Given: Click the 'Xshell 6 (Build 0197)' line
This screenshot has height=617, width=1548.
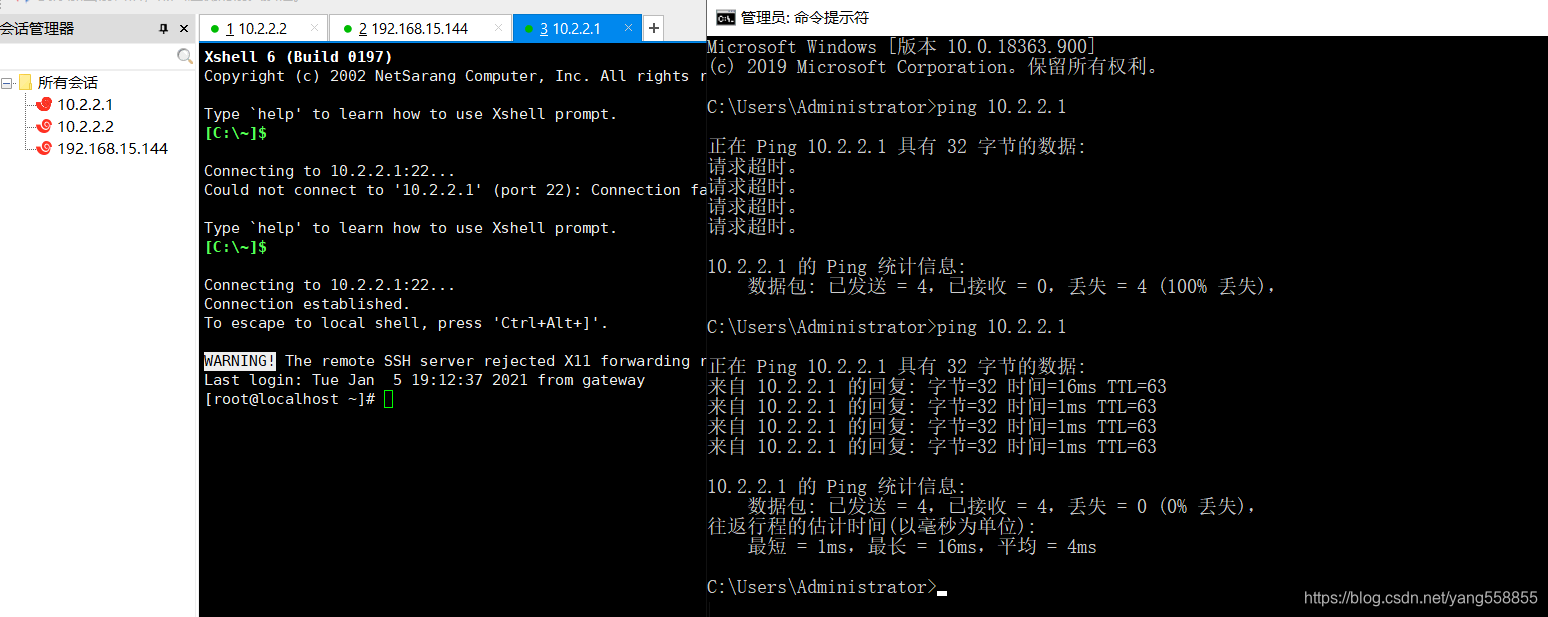Looking at the screenshot, I should 298,57.
